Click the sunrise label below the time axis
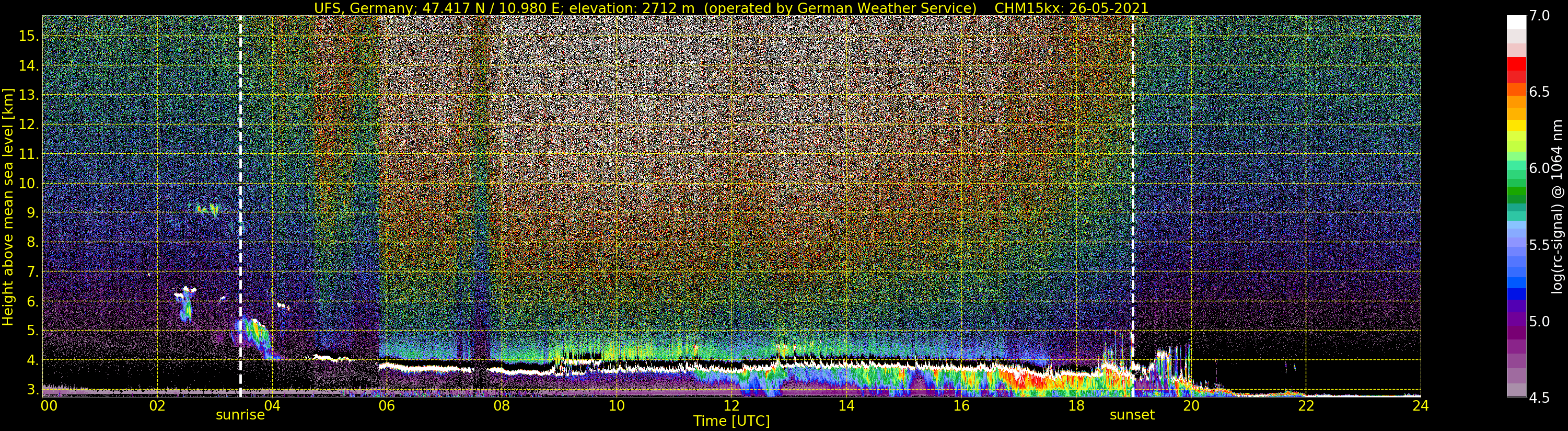 coord(240,415)
